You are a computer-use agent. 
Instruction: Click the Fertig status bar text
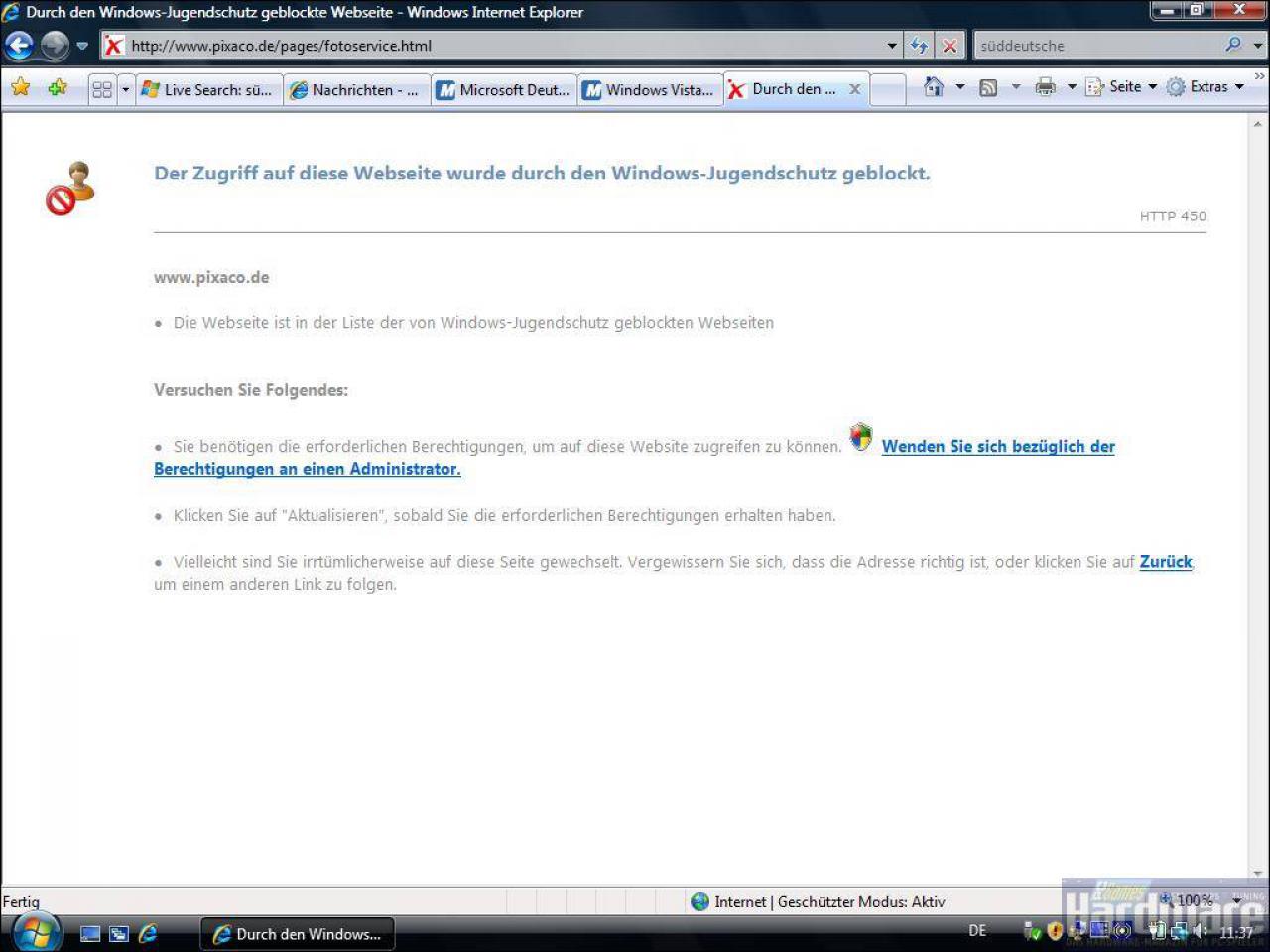coord(21,901)
